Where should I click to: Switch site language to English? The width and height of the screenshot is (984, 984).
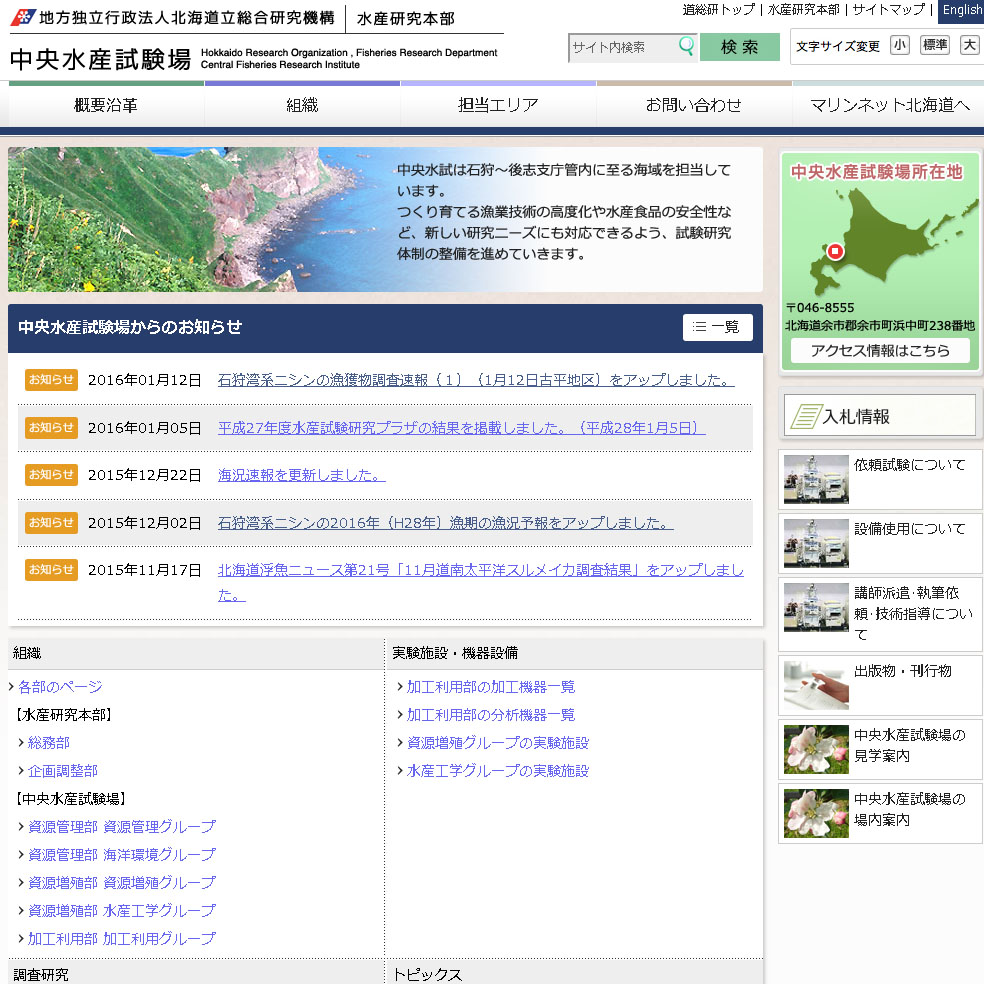point(961,10)
